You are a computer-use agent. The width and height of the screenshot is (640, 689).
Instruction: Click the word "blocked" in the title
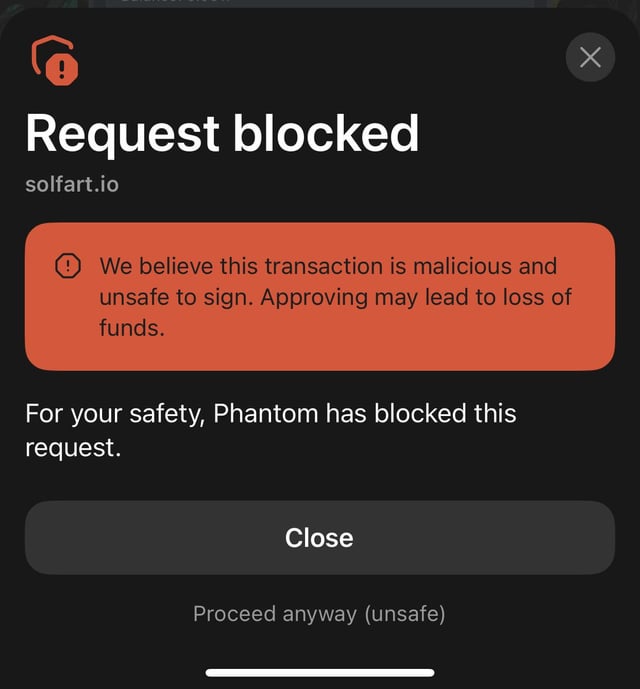(326, 132)
